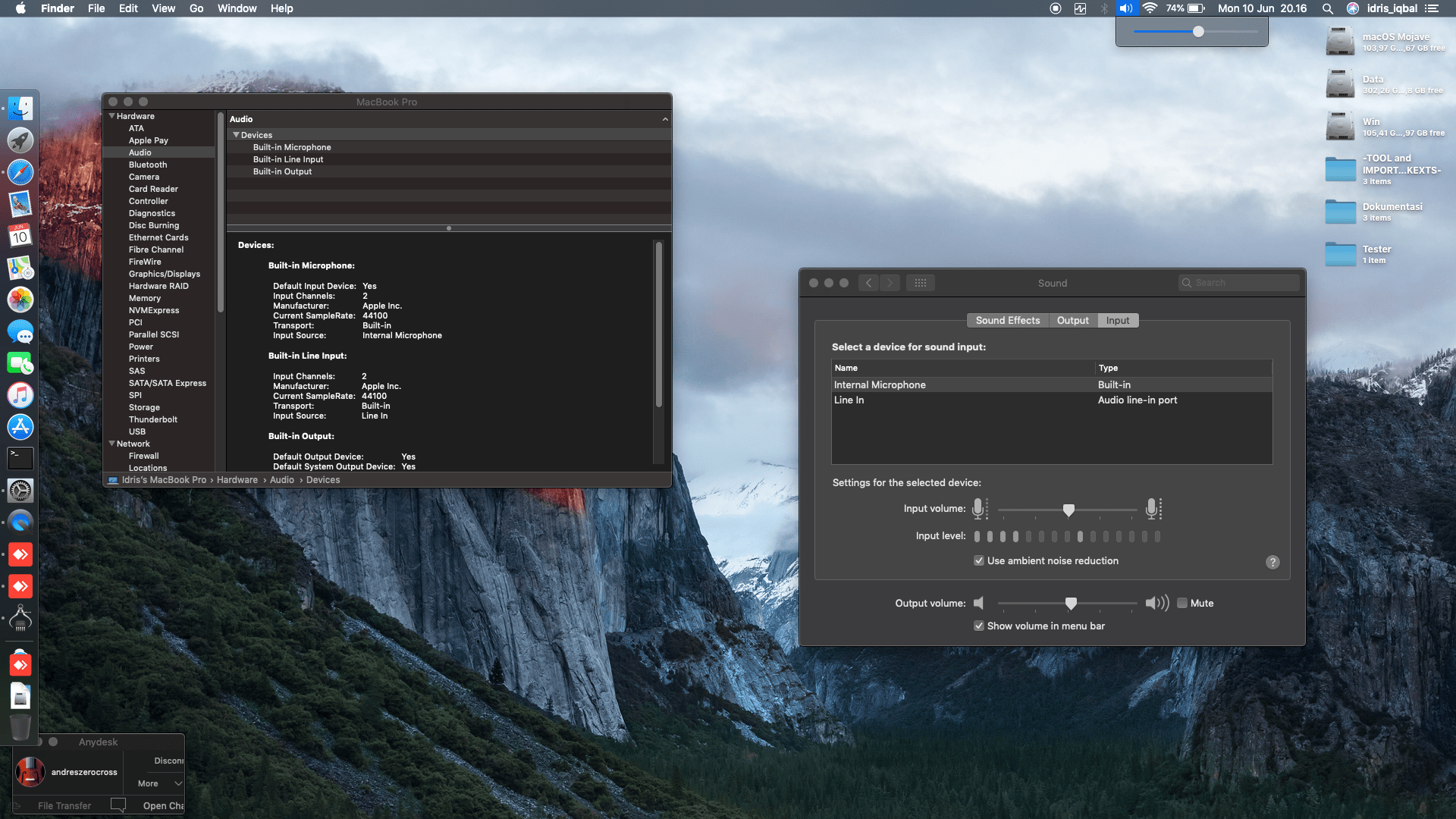Open Terminal from the dock
Viewport: 1456px width, 819px height.
(x=20, y=458)
